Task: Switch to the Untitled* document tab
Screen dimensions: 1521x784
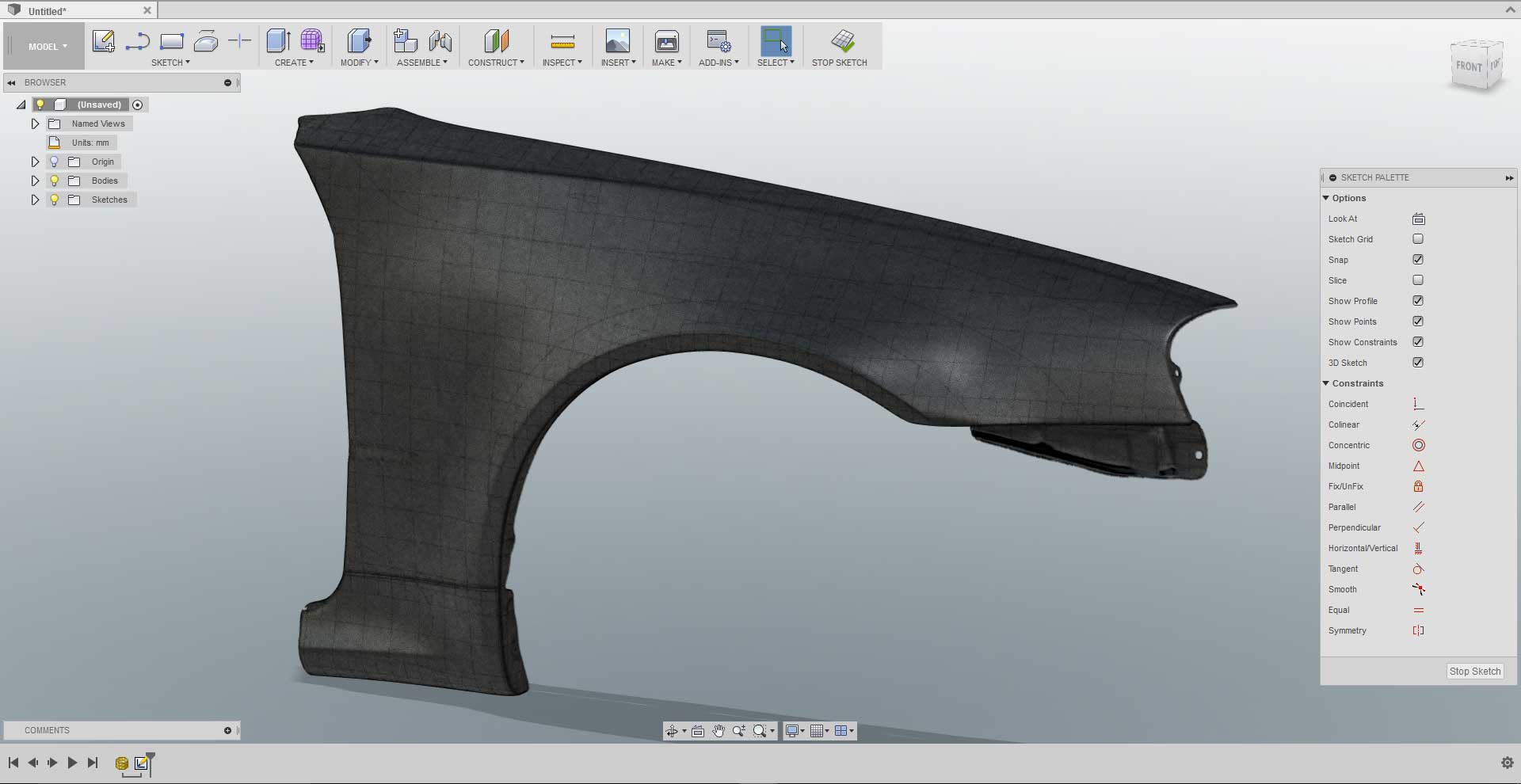Action: 79,10
